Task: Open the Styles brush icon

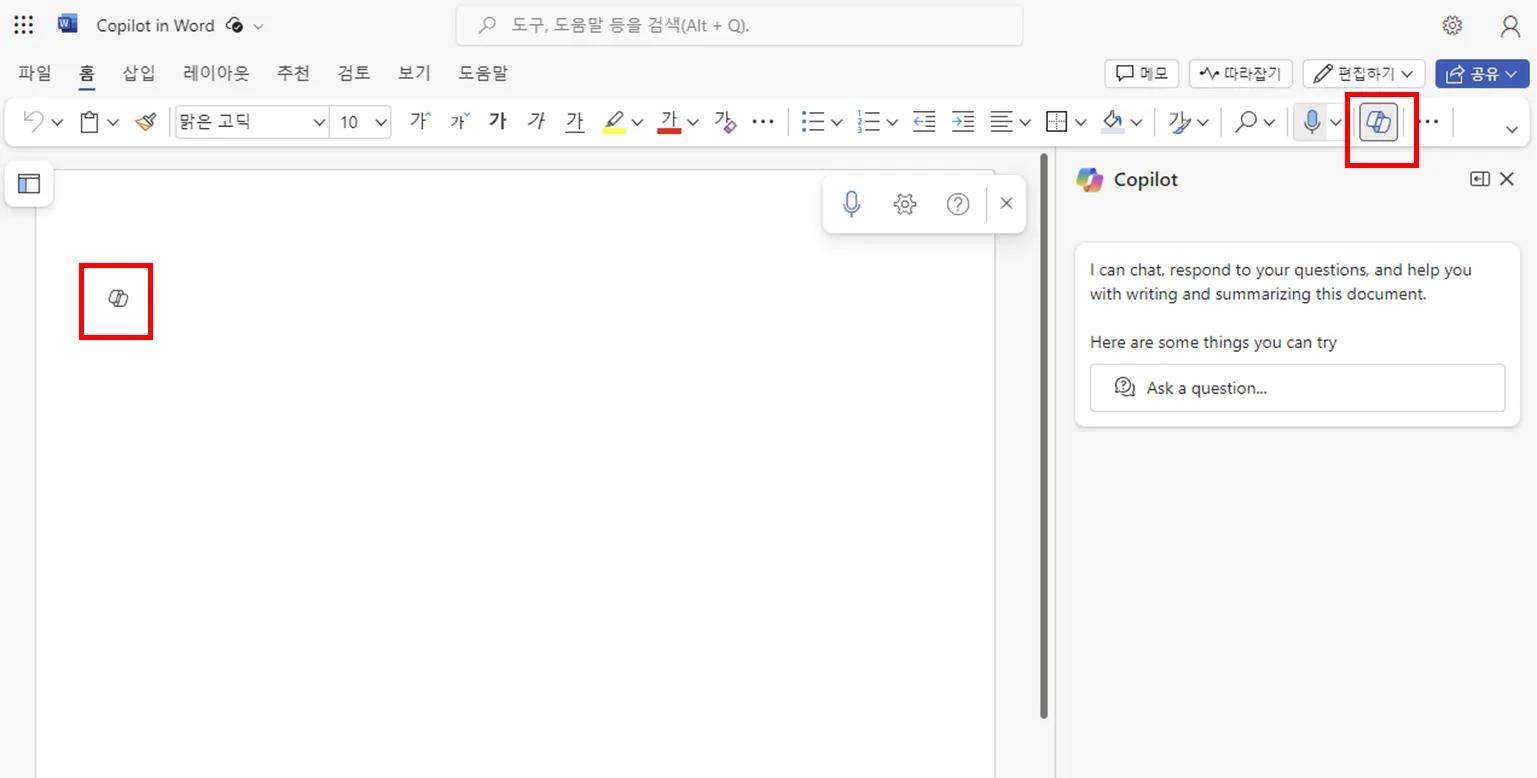Action: coord(1180,122)
